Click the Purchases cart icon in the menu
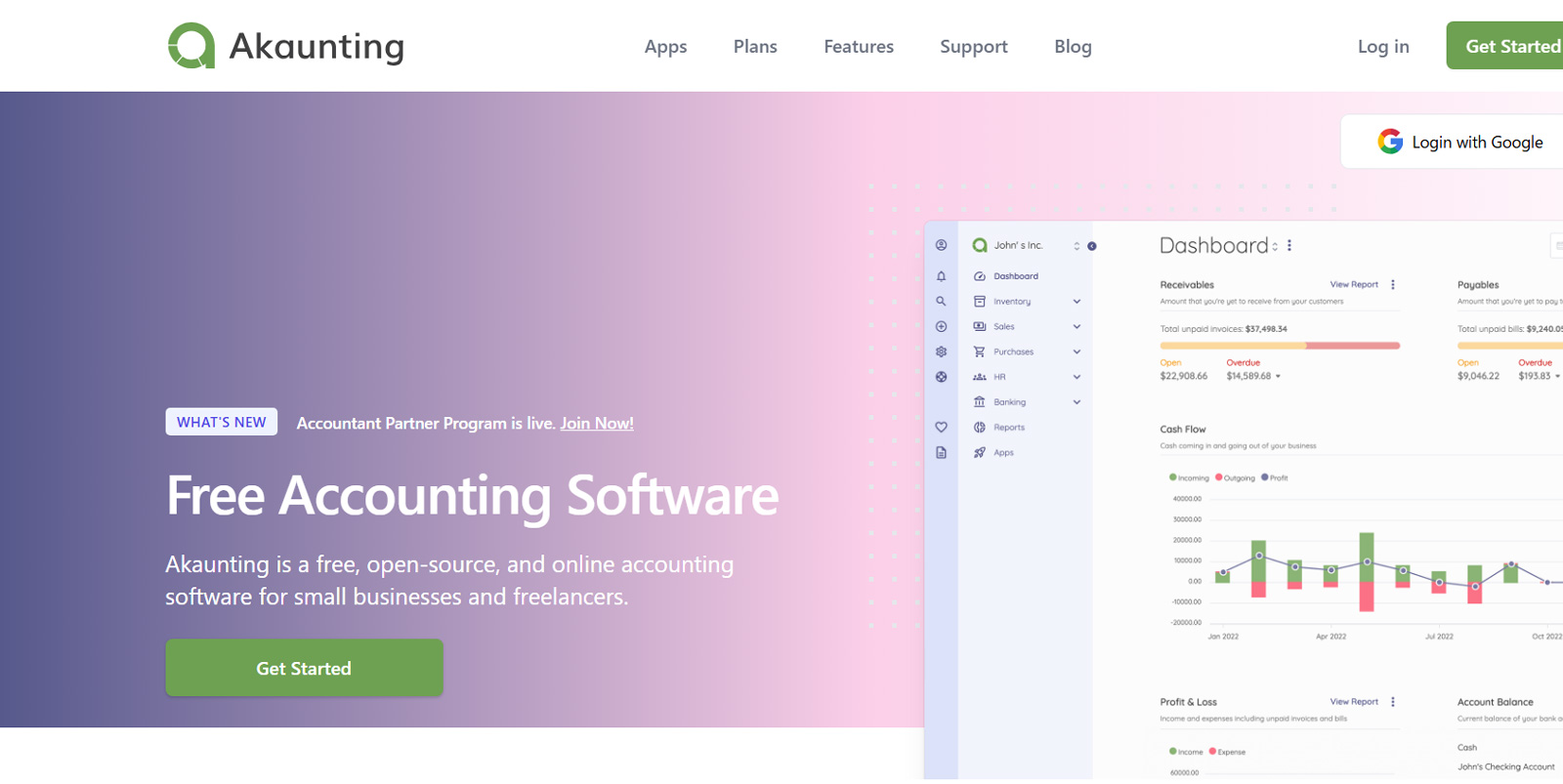 pyautogui.click(x=979, y=351)
